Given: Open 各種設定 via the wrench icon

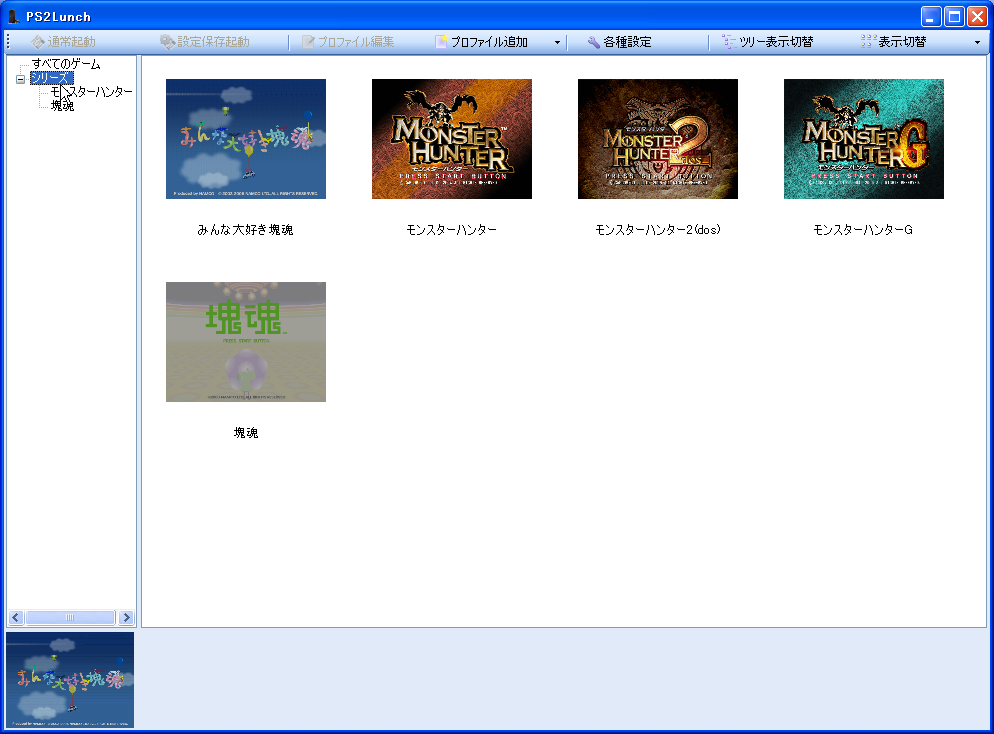Looking at the screenshot, I should click(x=593, y=42).
